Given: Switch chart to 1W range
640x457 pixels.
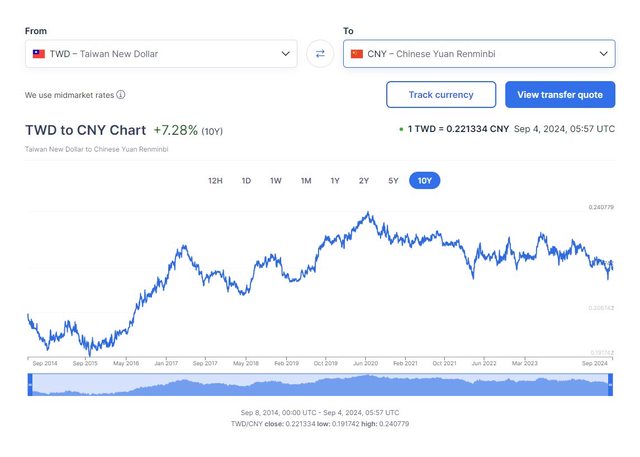Looking at the screenshot, I should [x=276, y=181].
